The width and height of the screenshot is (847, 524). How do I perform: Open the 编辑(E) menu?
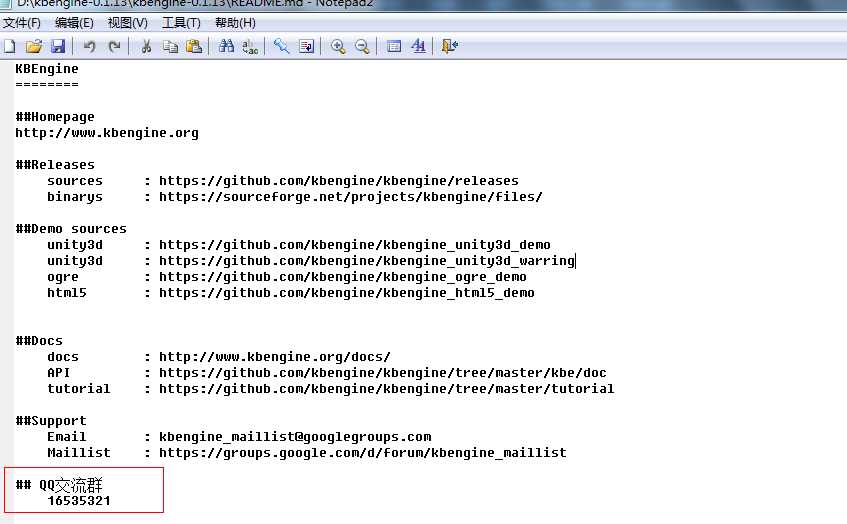pos(74,23)
